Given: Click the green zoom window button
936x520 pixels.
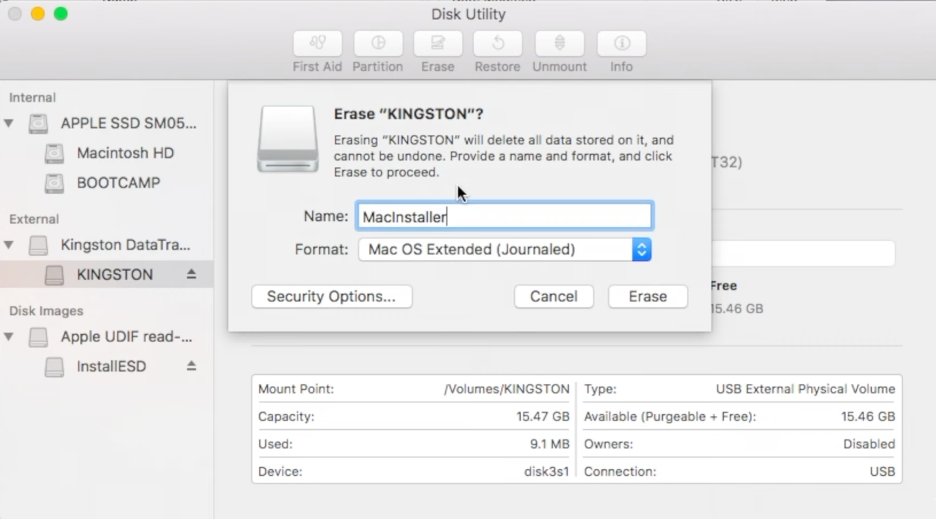Looking at the screenshot, I should (x=61, y=14).
